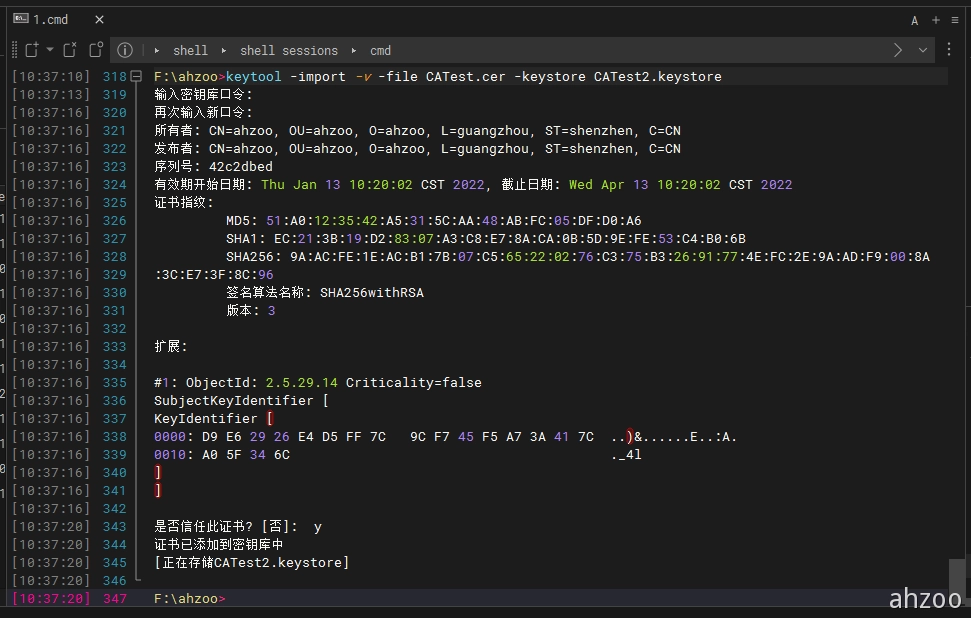971x618 pixels.
Task: Click the command prompt on line 347
Action: coord(190,598)
